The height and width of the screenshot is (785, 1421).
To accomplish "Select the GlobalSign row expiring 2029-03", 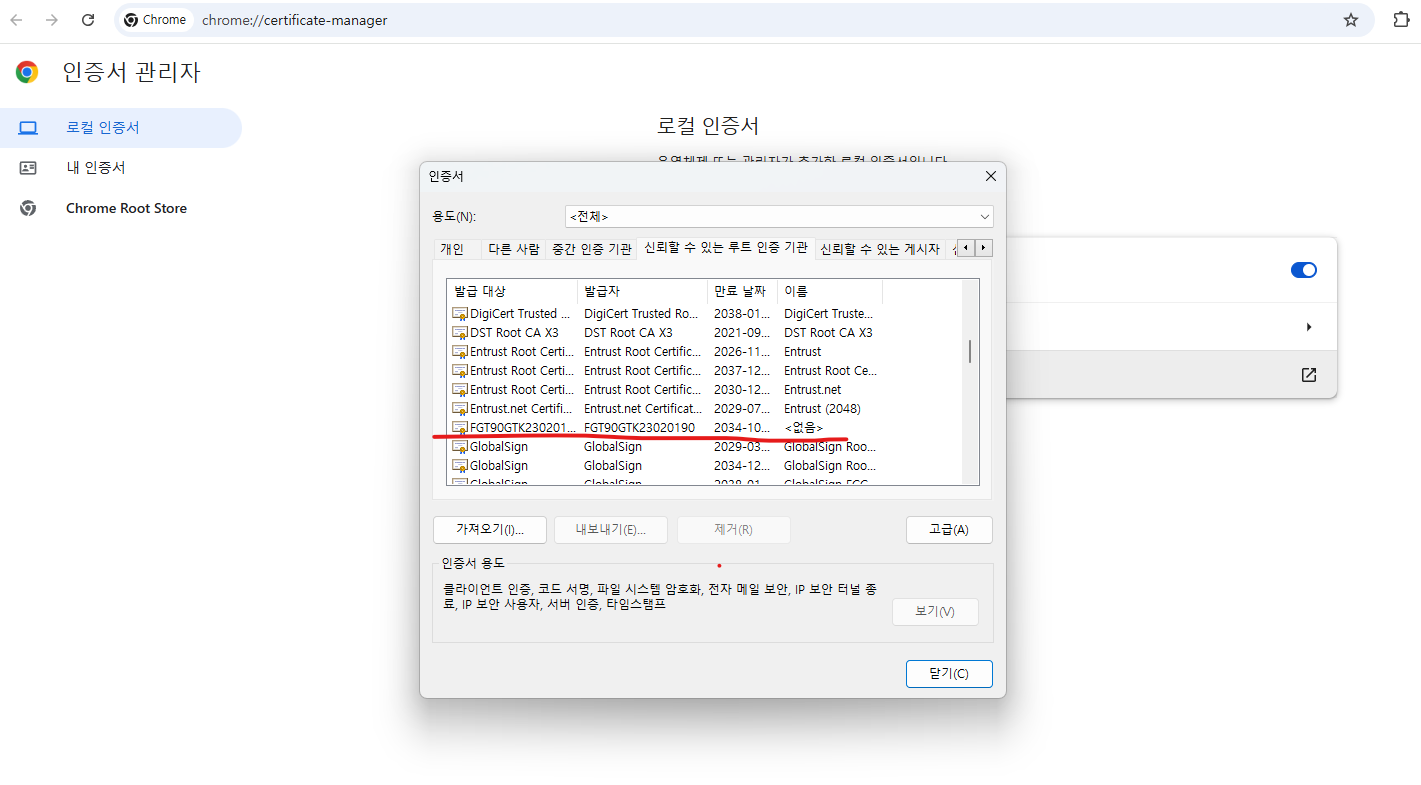I will tap(665, 447).
